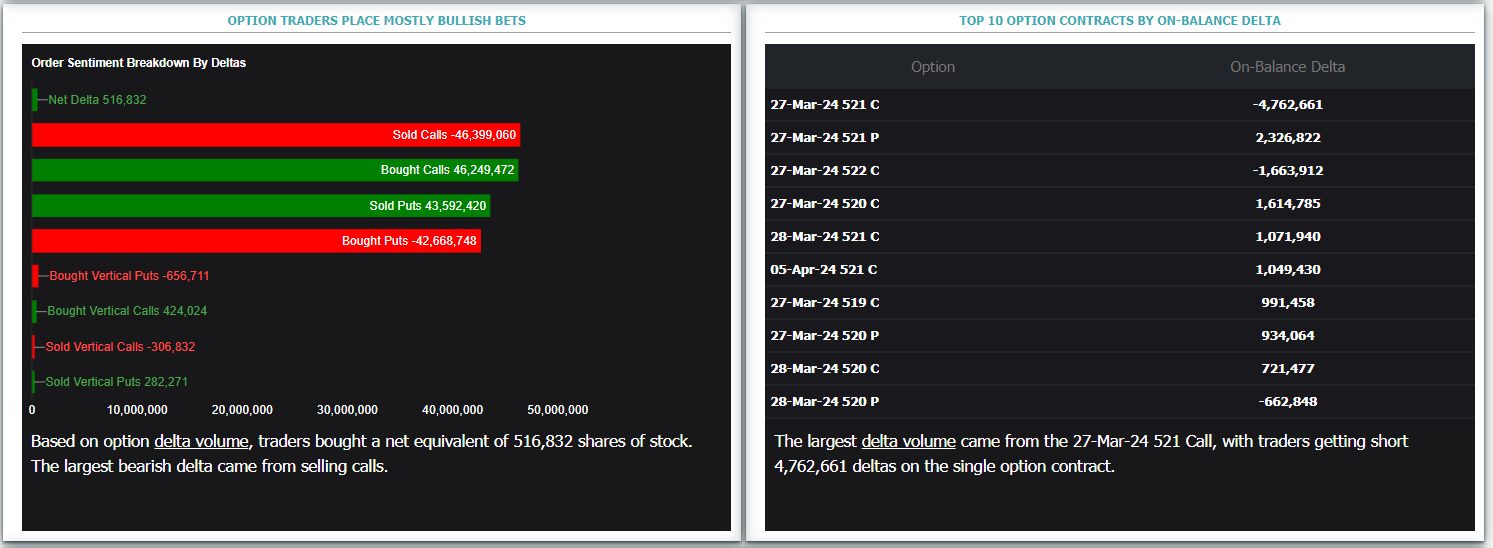Sort by the Option column header
Screen dimensions: 1493x548
(x=933, y=67)
